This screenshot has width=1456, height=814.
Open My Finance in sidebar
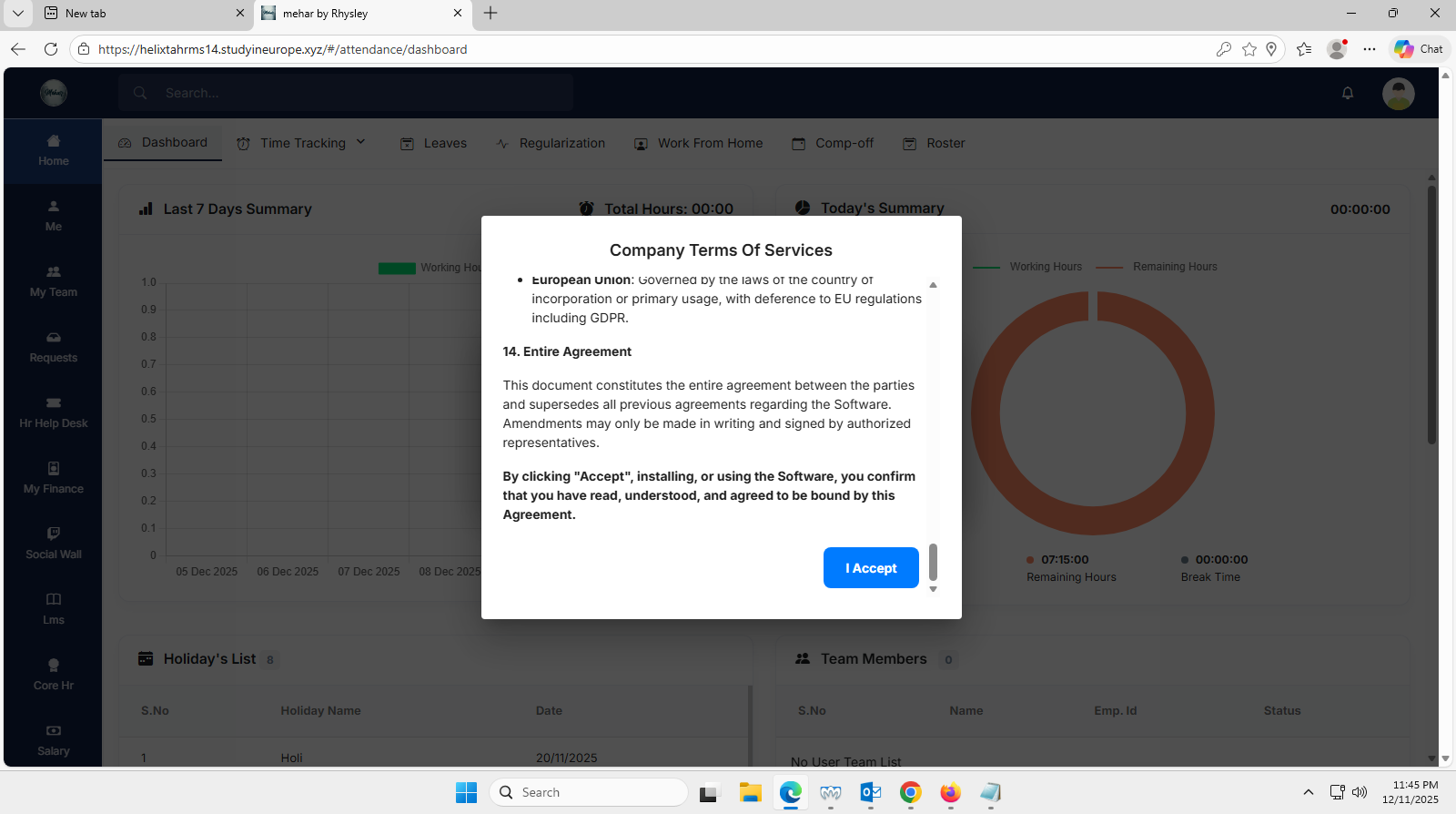point(54,479)
